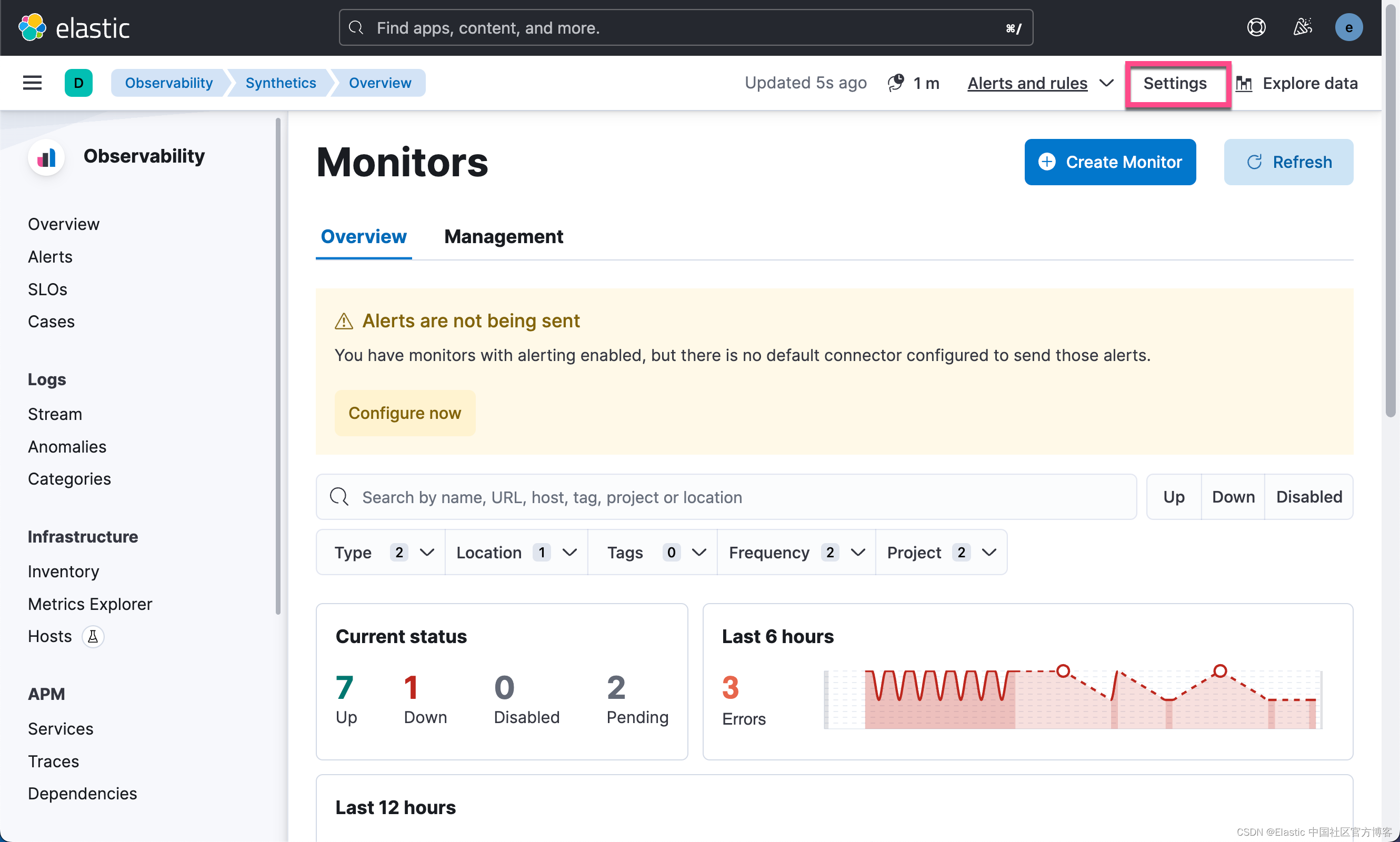
Task: Click the auto-refresh interval icon
Action: [x=896, y=83]
